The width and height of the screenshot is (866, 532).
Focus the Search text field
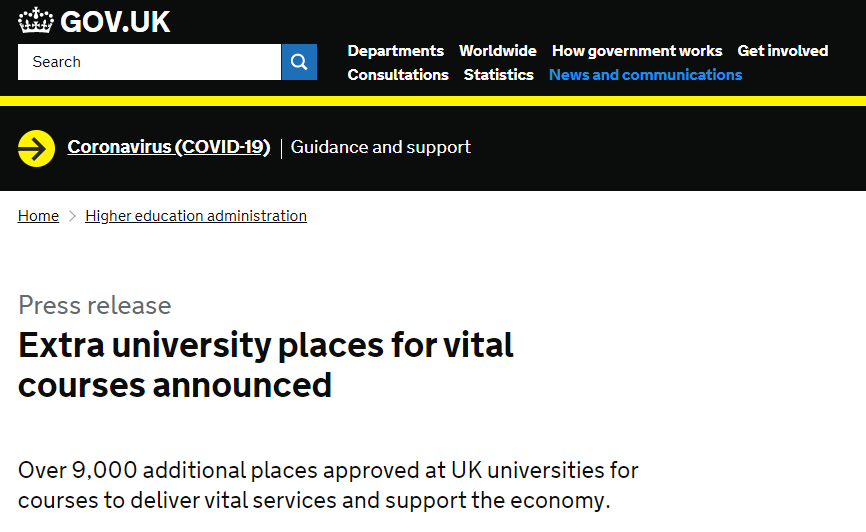tap(149, 62)
